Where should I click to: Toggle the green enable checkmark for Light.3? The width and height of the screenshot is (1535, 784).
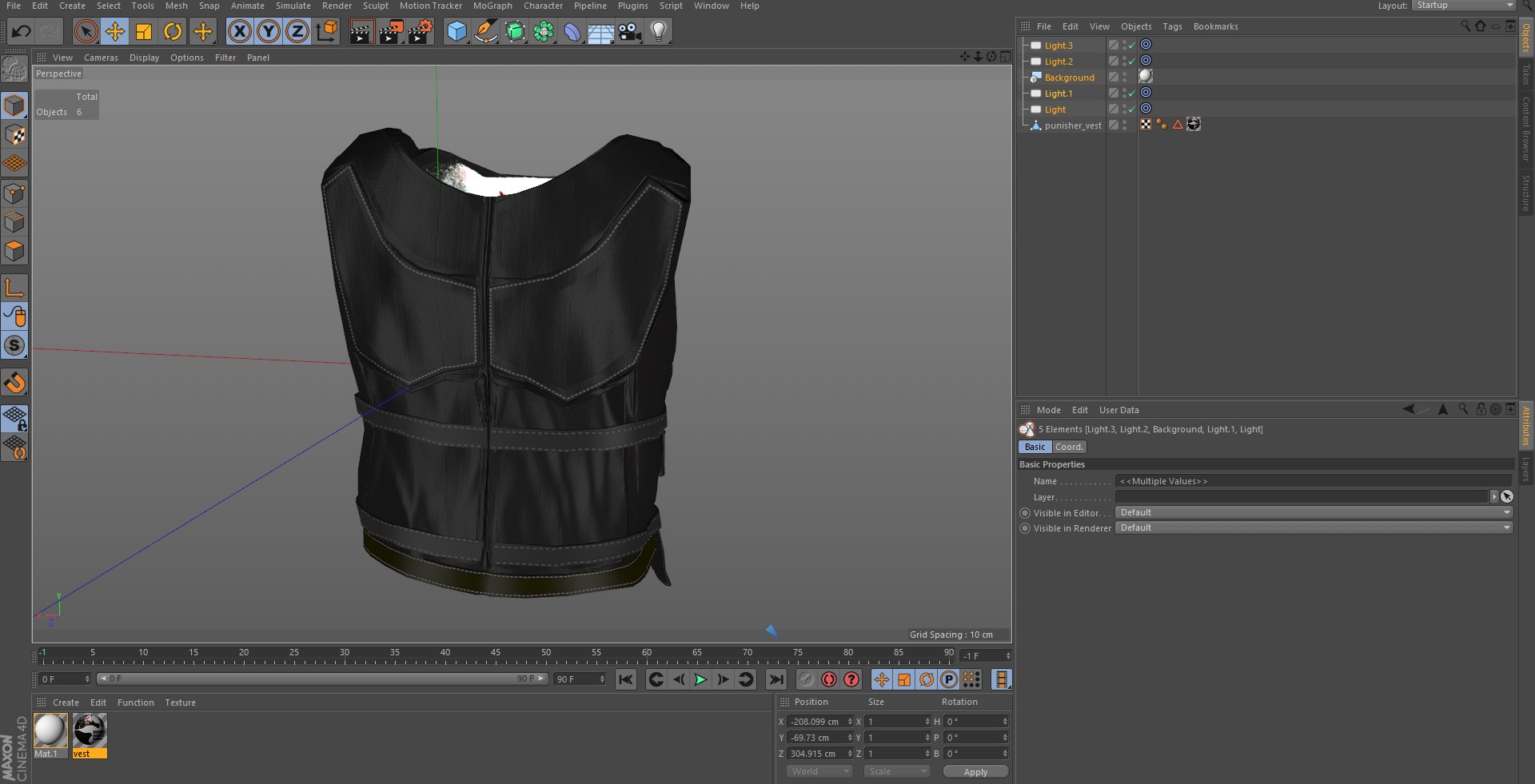coord(1131,46)
